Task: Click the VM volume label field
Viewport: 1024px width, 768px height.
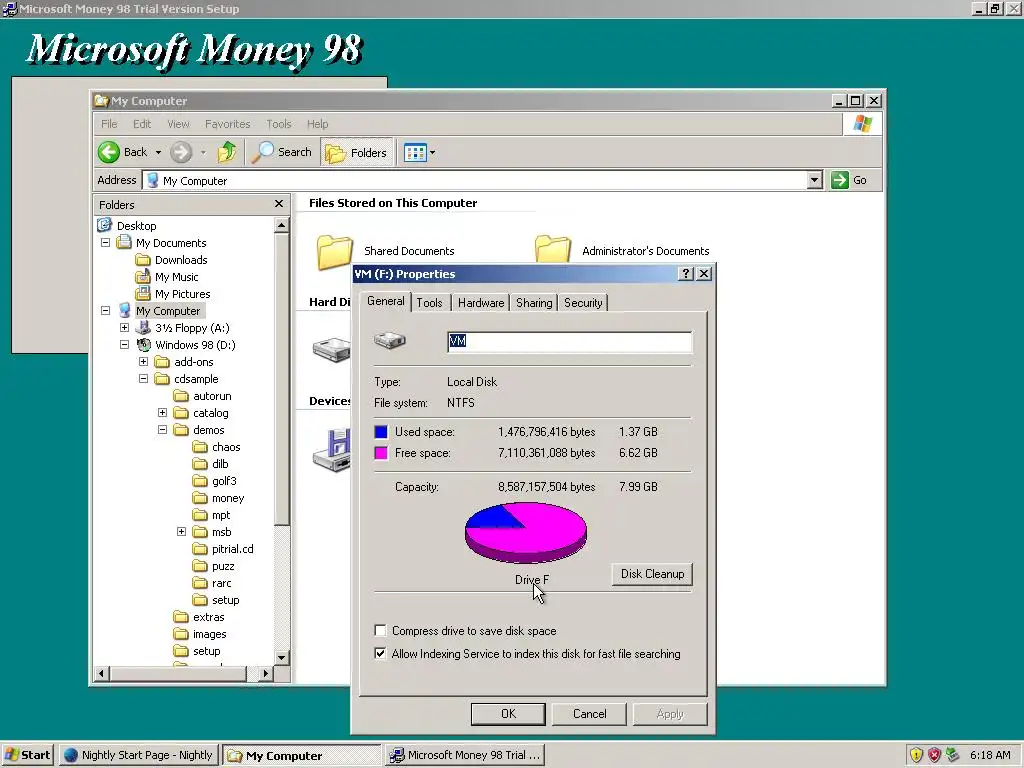Action: tap(569, 342)
